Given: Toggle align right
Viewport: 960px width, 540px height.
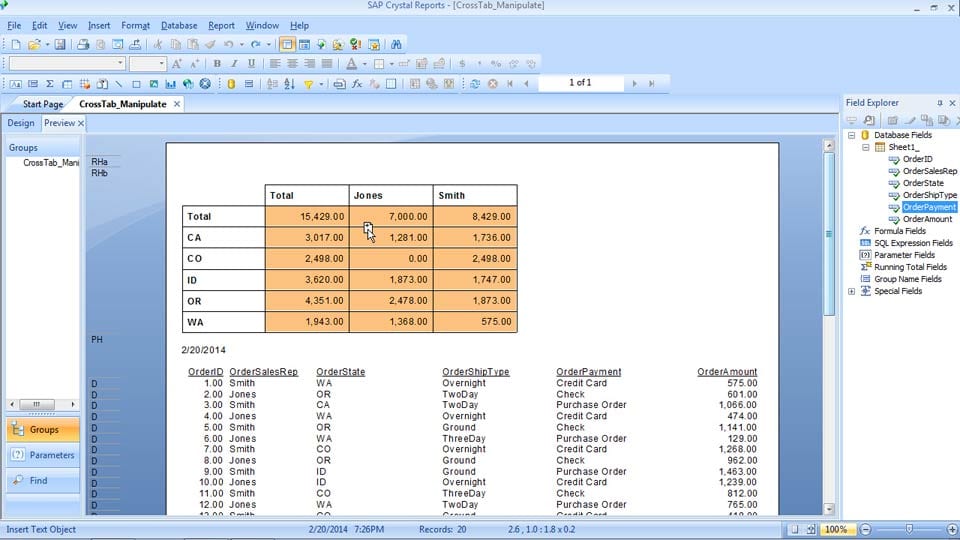Looking at the screenshot, I should [x=309, y=64].
